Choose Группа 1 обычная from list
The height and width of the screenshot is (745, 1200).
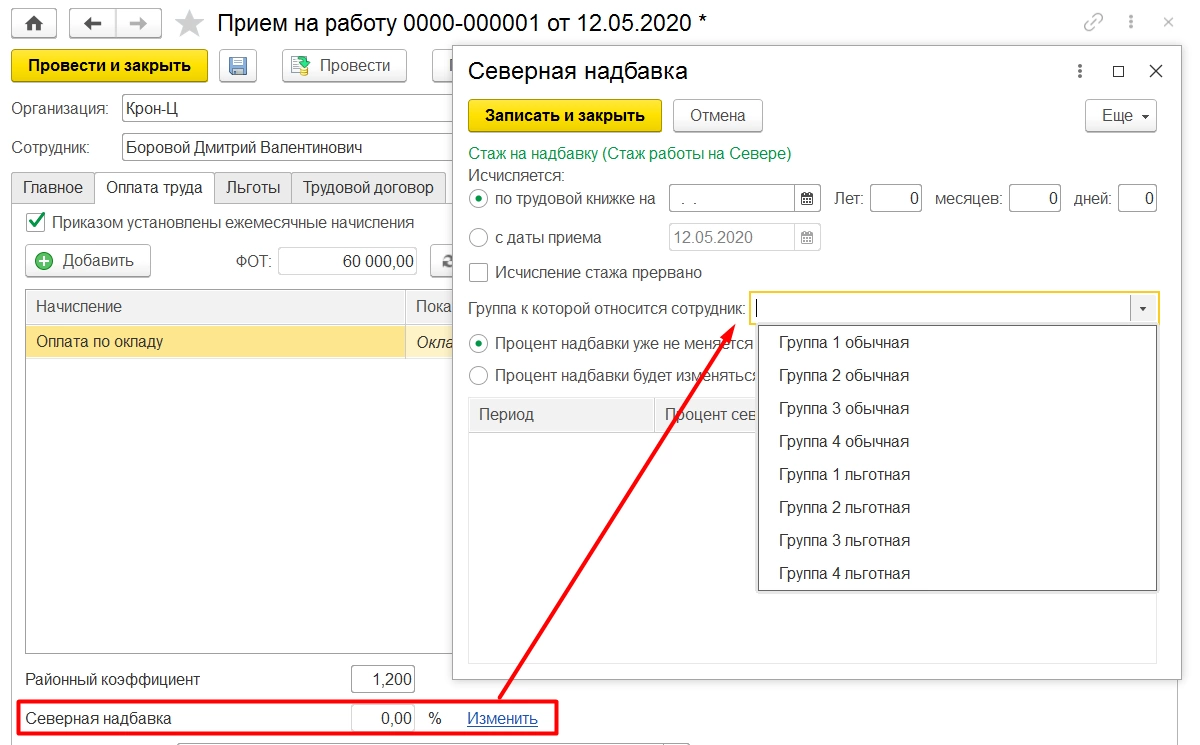point(957,343)
